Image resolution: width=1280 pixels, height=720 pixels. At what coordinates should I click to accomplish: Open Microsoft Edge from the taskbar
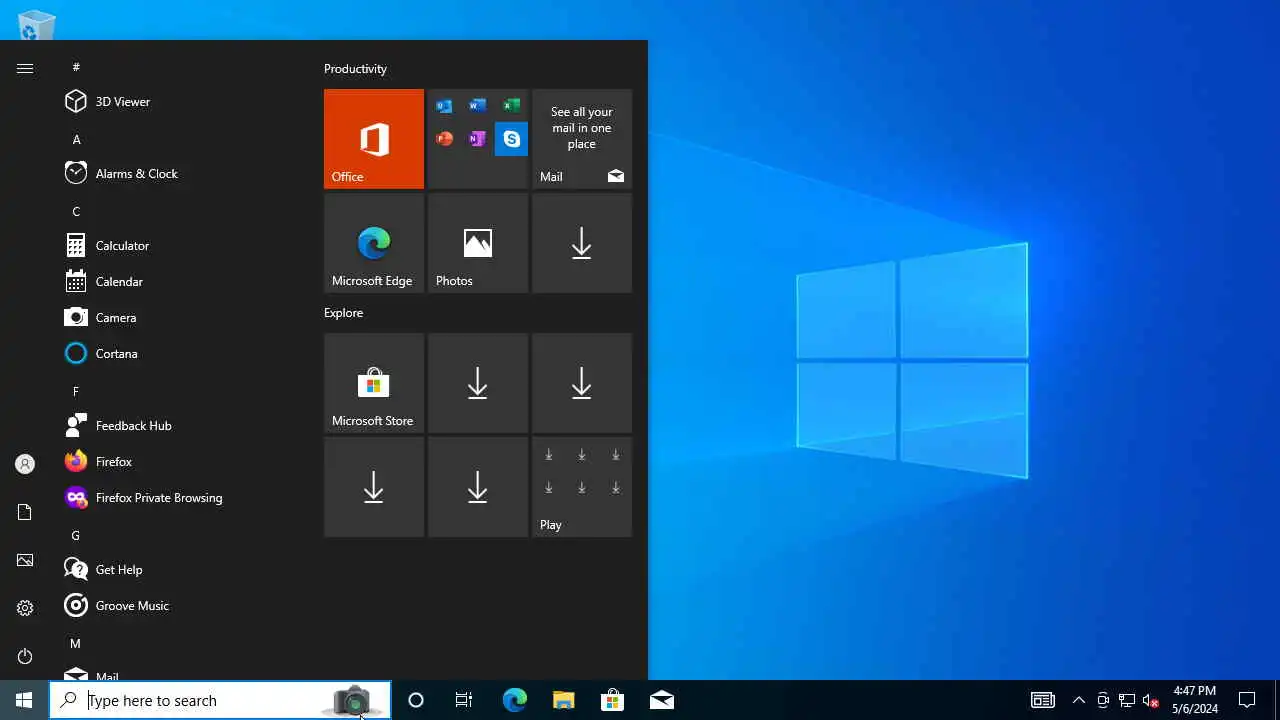pos(514,700)
